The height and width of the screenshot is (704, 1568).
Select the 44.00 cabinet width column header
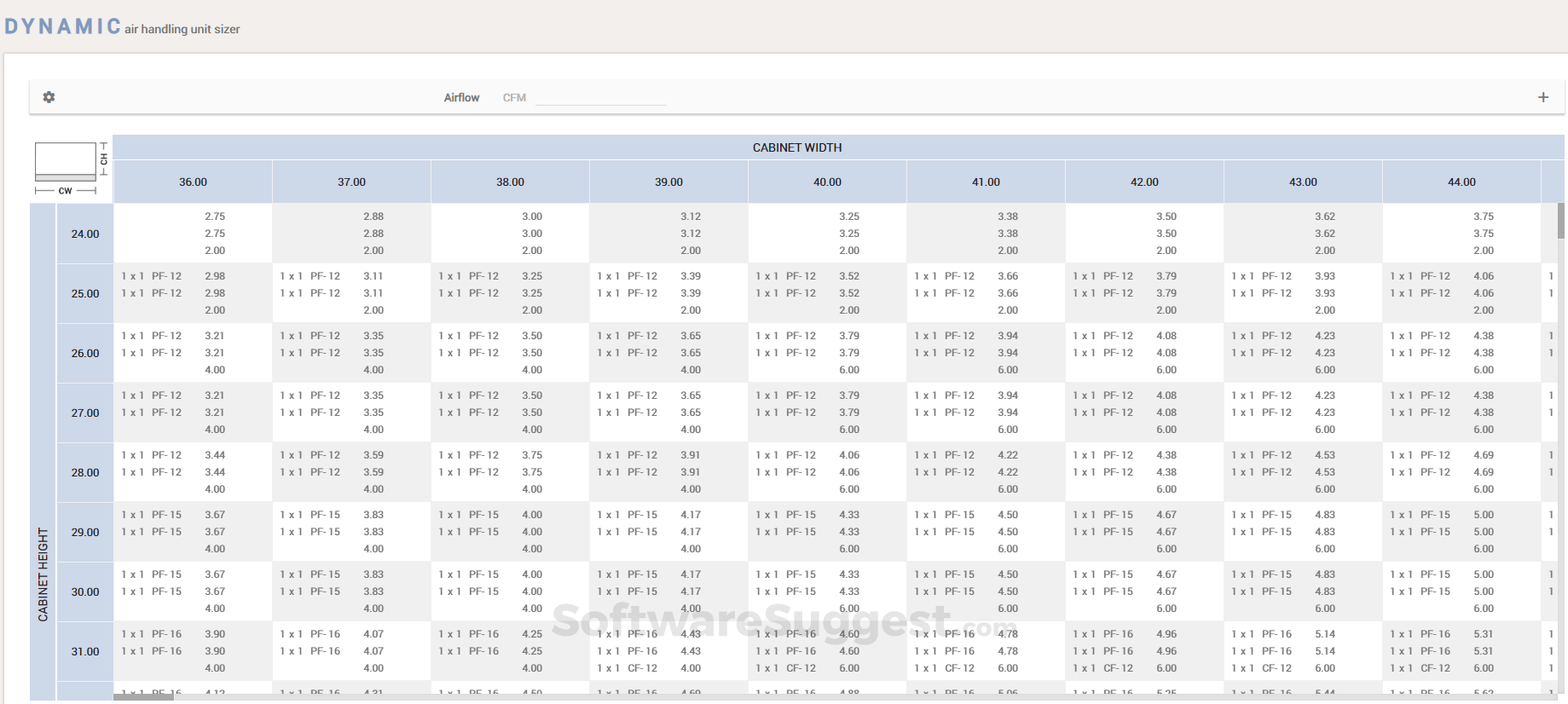(x=1461, y=182)
